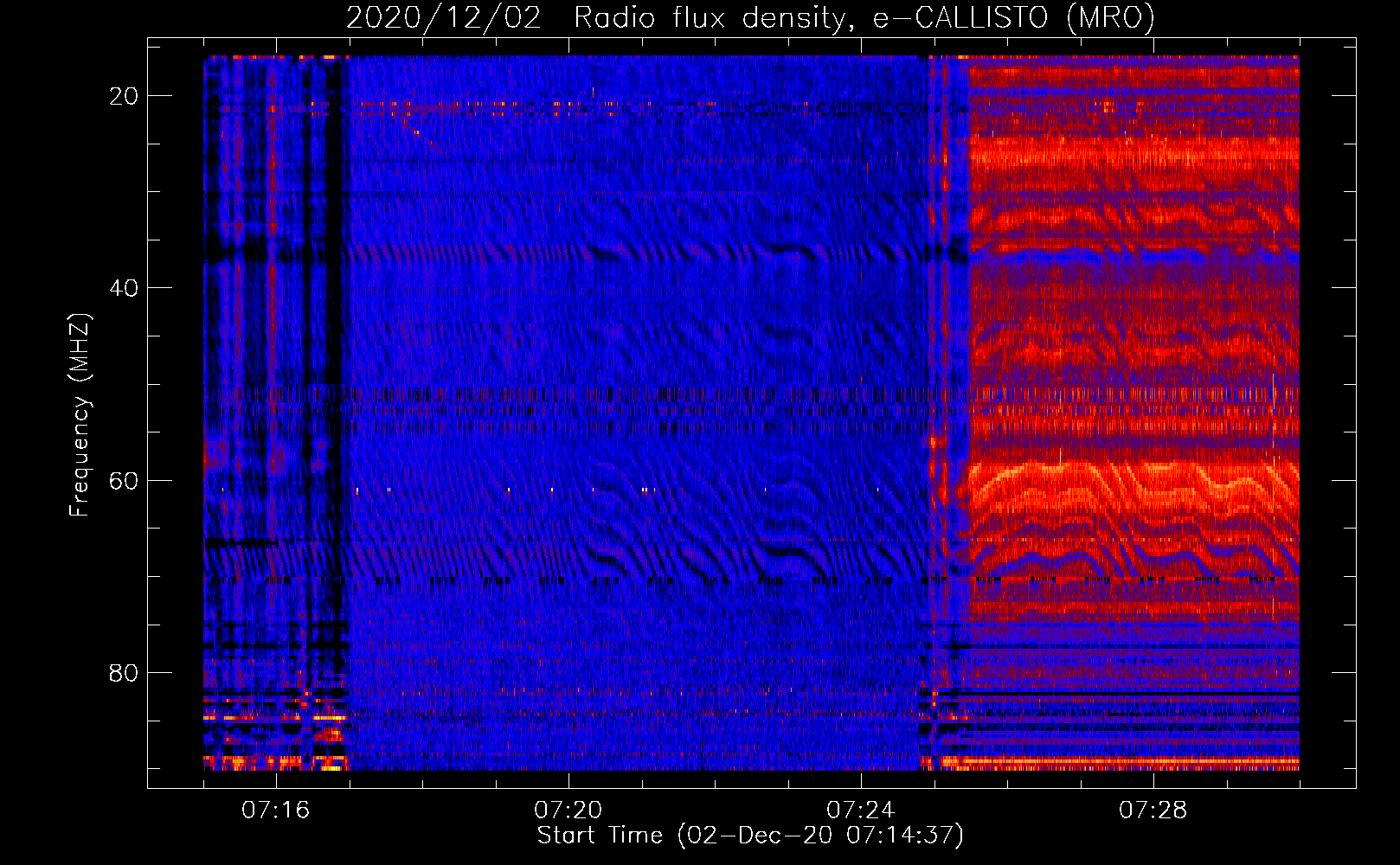Image resolution: width=1400 pixels, height=865 pixels.
Task: Click the "Start Time (02-Dec-20 07:14:37)" axis label
Action: pos(751,836)
